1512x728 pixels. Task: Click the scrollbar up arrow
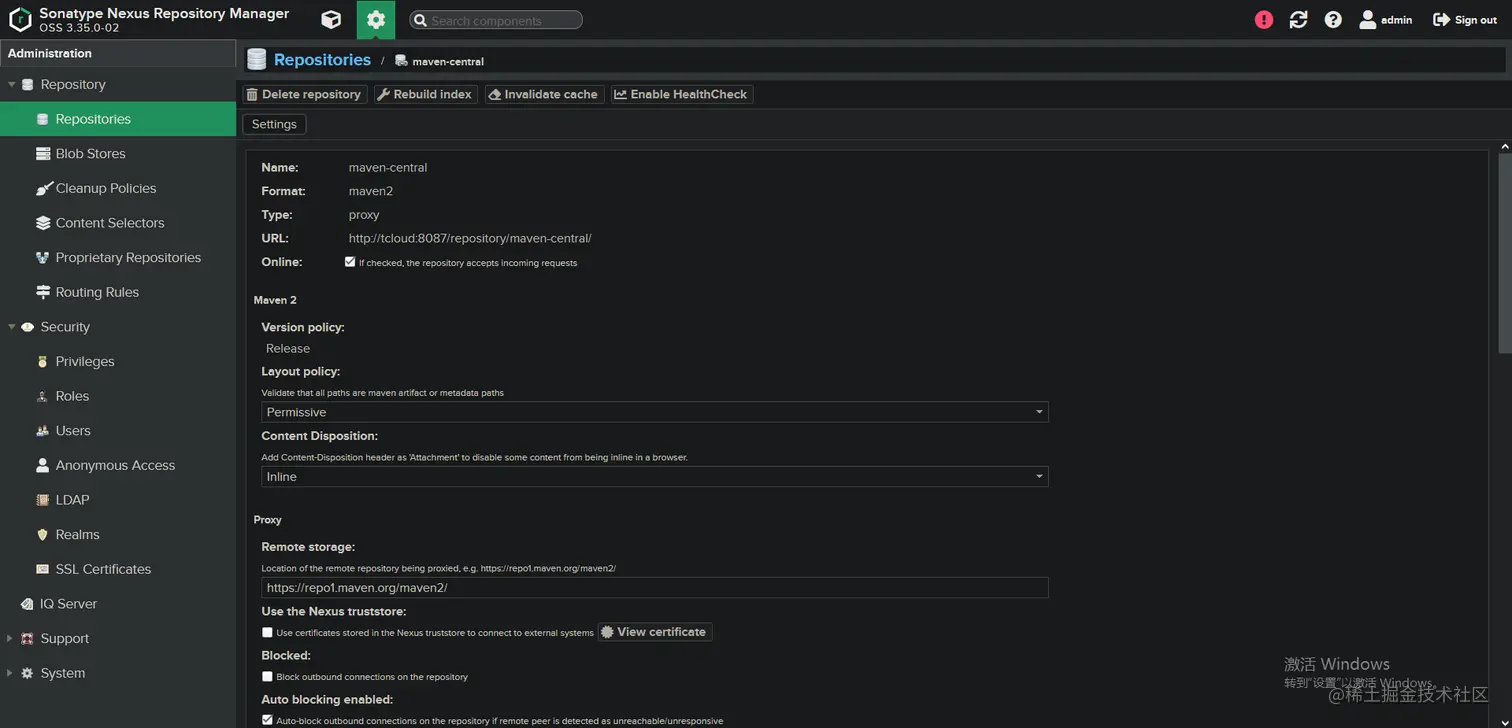(1505, 147)
